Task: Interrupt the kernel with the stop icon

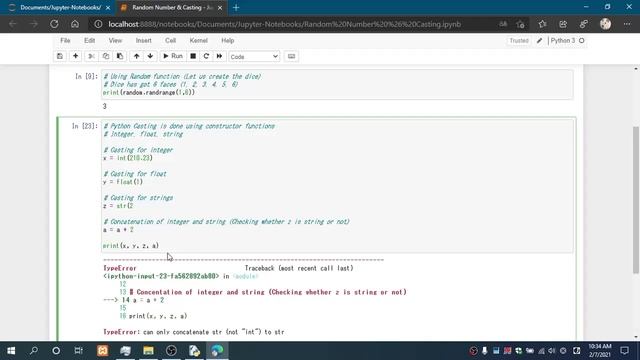Action: 193,56
